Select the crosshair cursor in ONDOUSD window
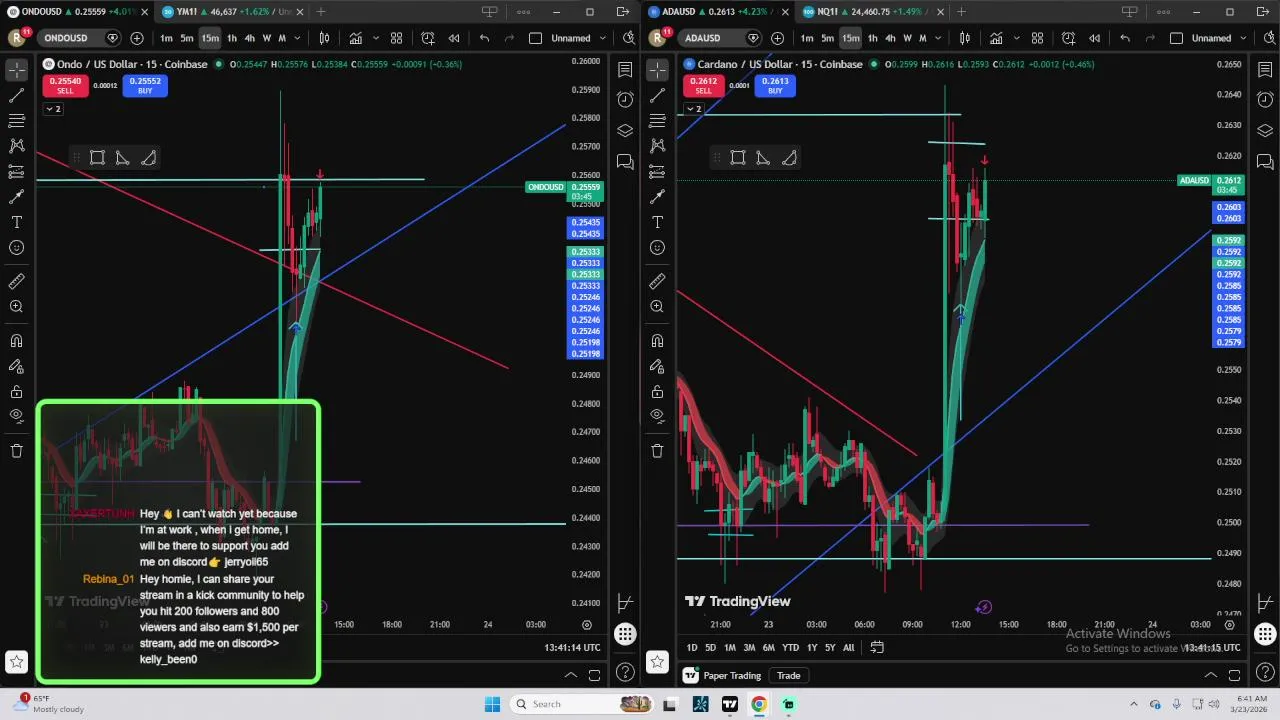Viewport: 1280px width, 720px height. [x=17, y=70]
